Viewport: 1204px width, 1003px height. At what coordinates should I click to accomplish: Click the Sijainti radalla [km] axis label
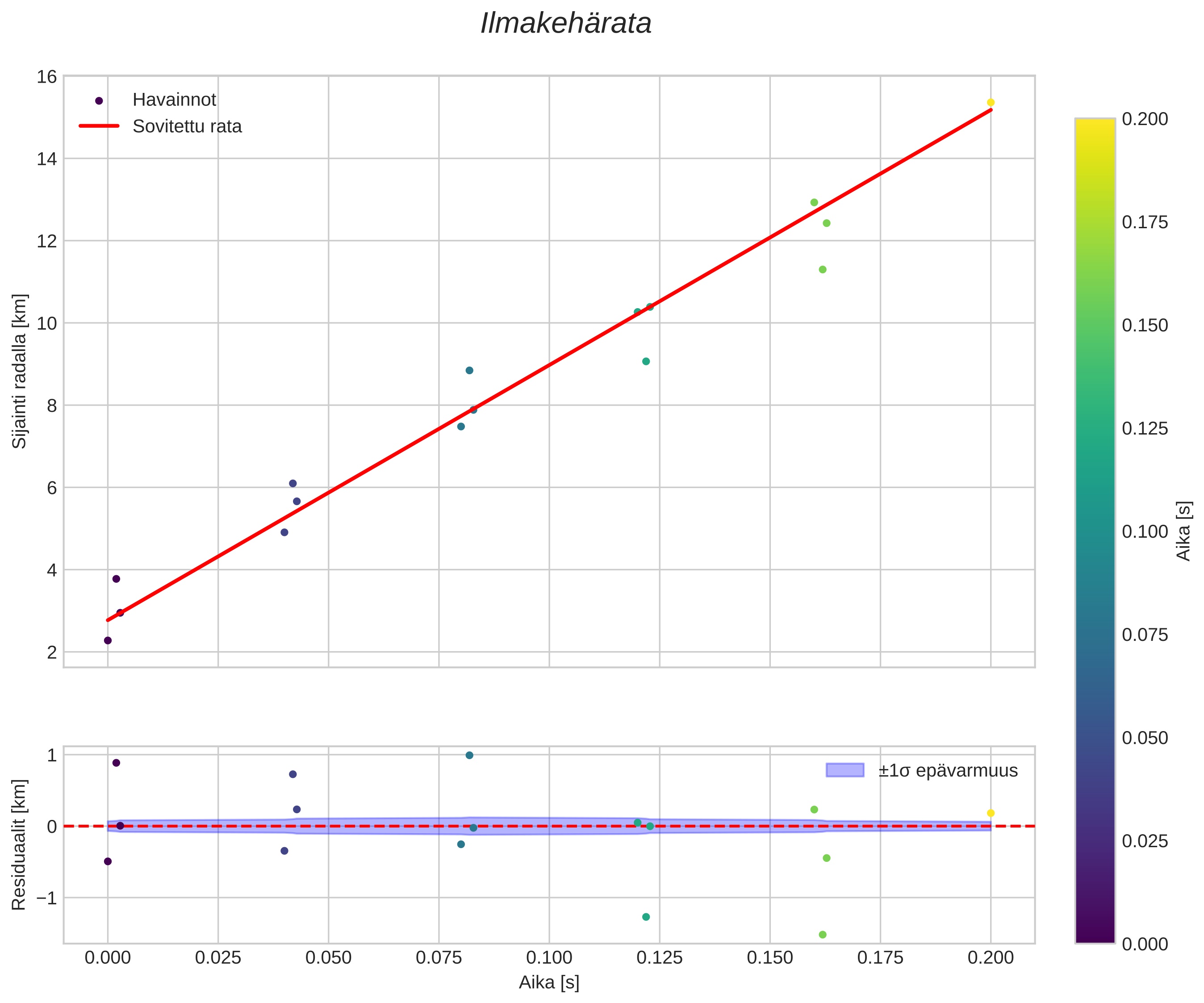(x=20, y=371)
